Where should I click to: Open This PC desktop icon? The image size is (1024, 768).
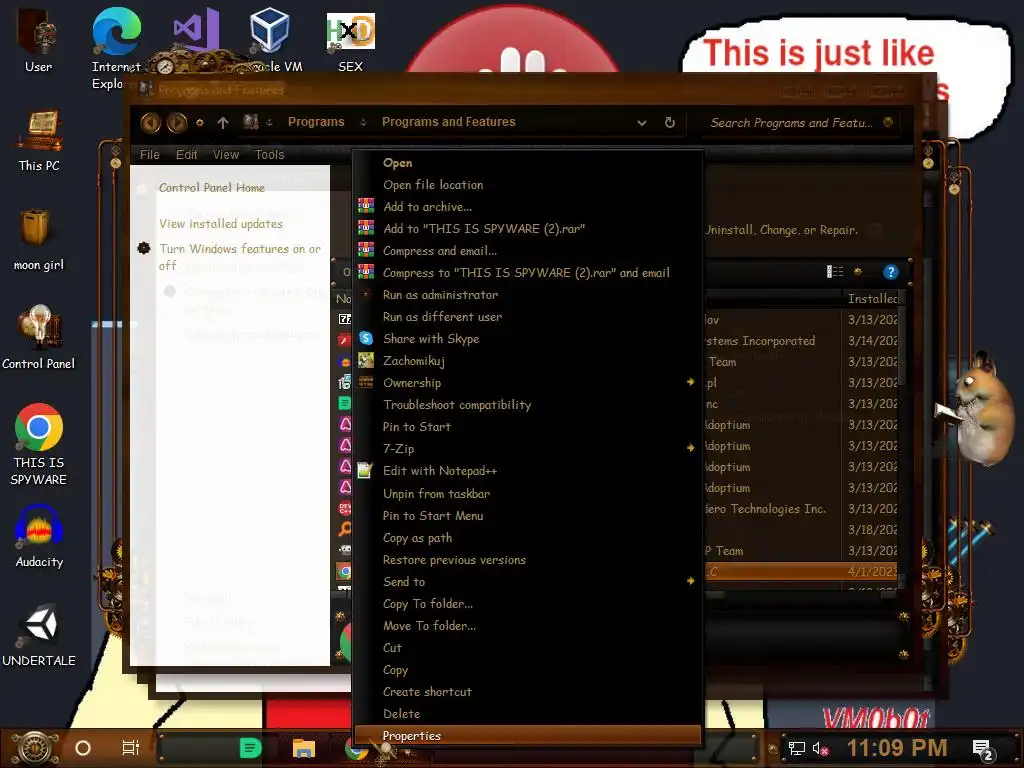[39, 141]
